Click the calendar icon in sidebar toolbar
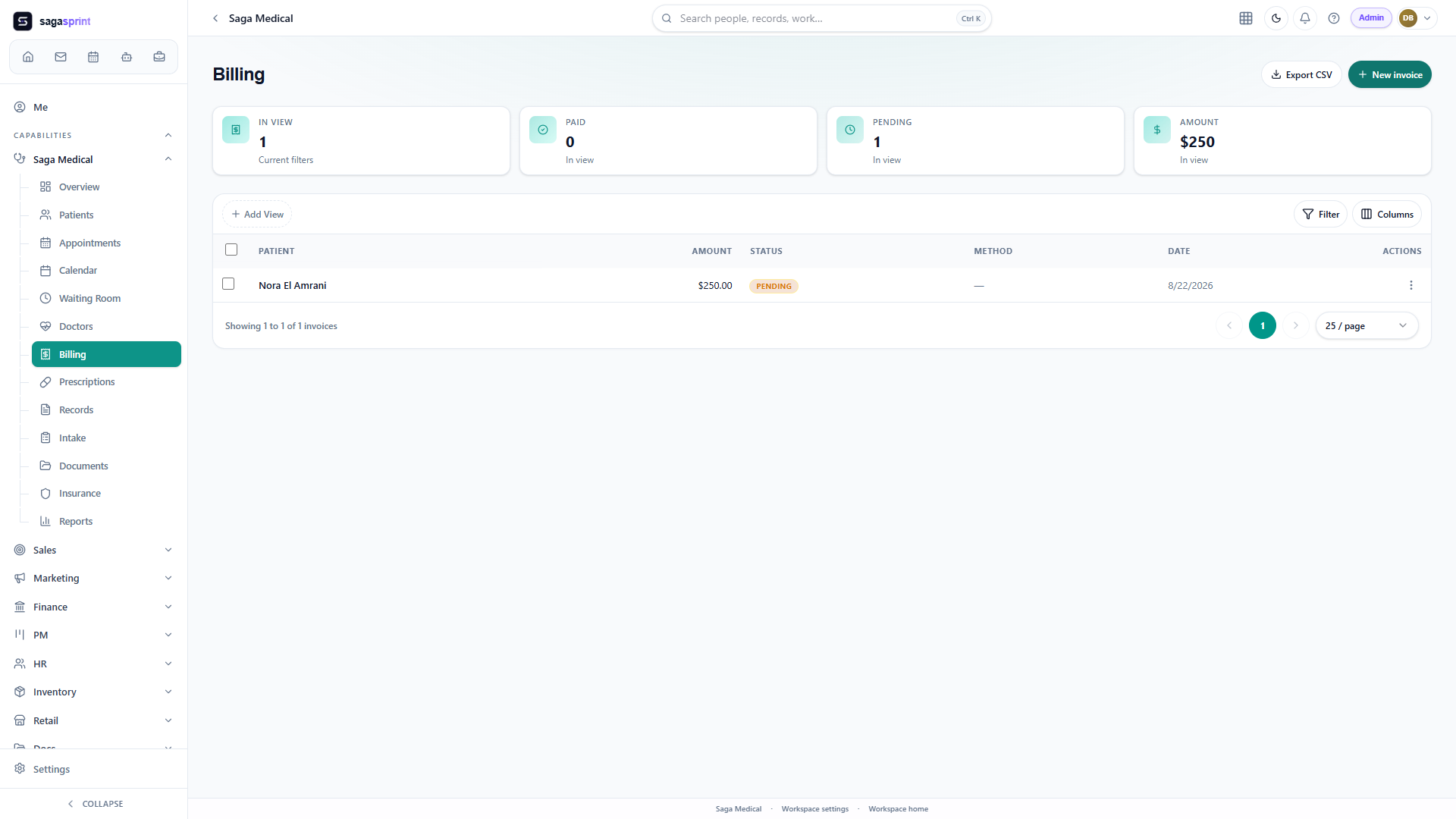Image resolution: width=1456 pixels, height=819 pixels. [93, 57]
